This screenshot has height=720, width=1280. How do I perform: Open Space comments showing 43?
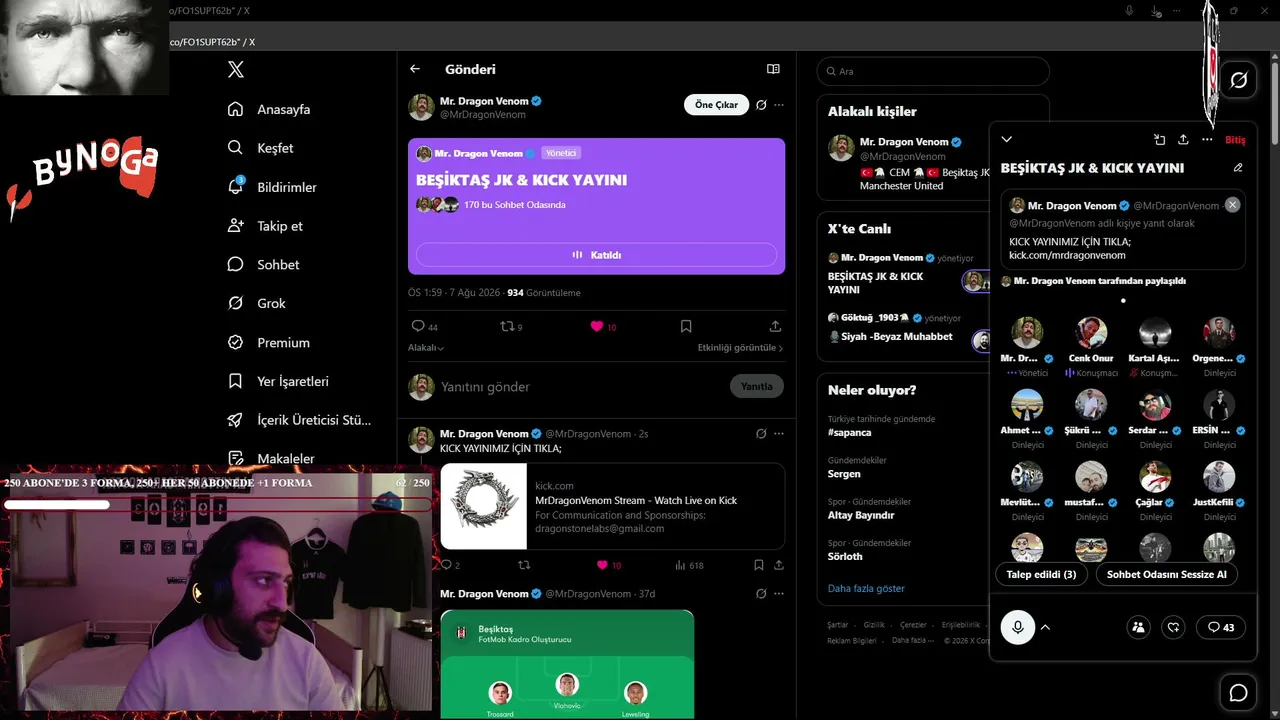click(x=1221, y=627)
